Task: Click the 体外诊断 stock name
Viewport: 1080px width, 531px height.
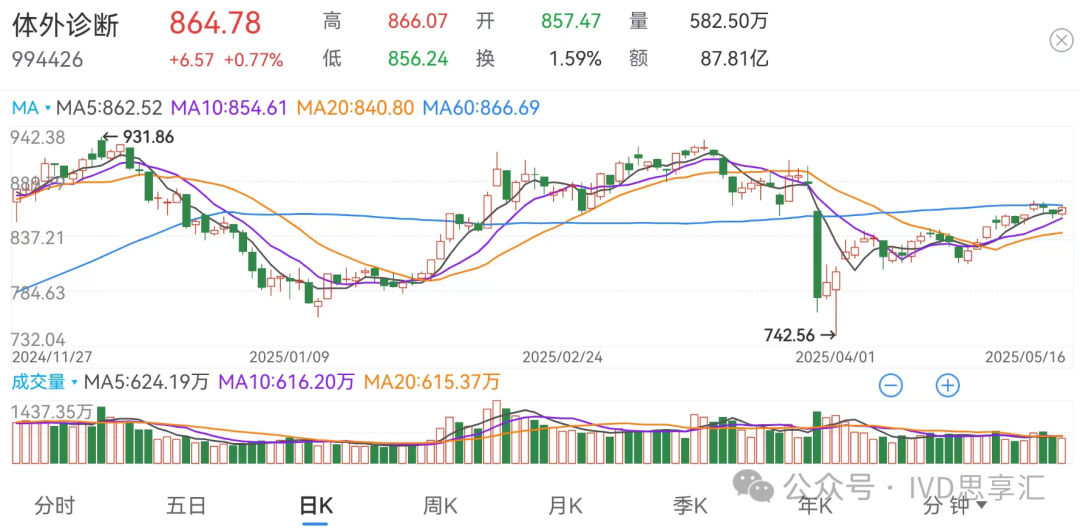Action: click(x=66, y=25)
